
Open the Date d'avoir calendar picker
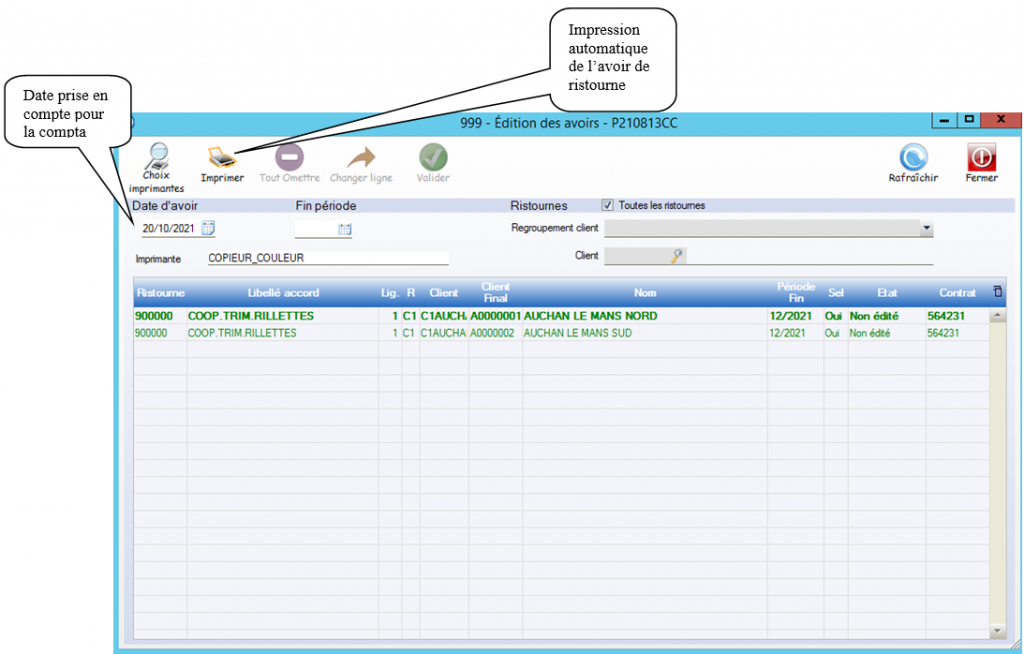coord(209,228)
